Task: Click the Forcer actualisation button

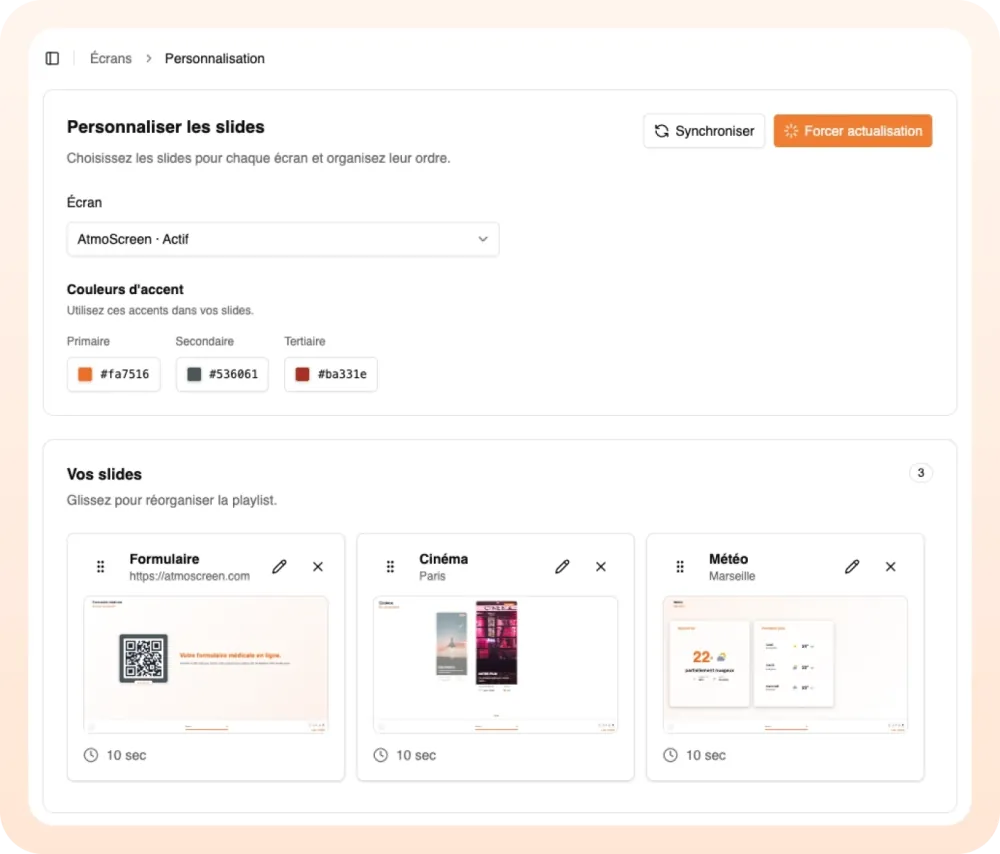Action: click(x=853, y=131)
